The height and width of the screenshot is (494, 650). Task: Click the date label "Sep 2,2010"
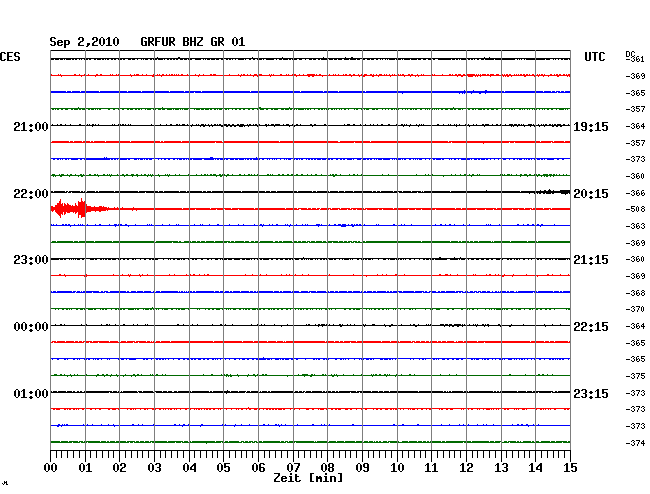point(84,42)
